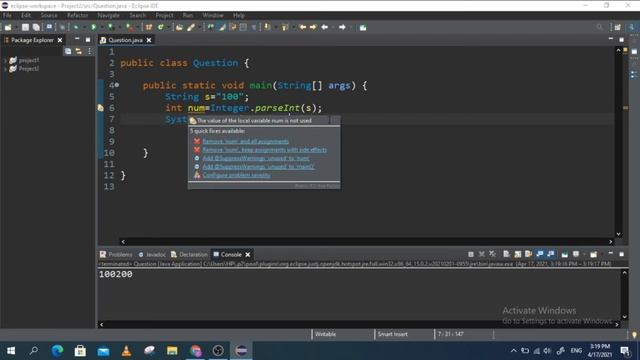
Task: Click the New file toolbar icon
Action: [8, 27]
